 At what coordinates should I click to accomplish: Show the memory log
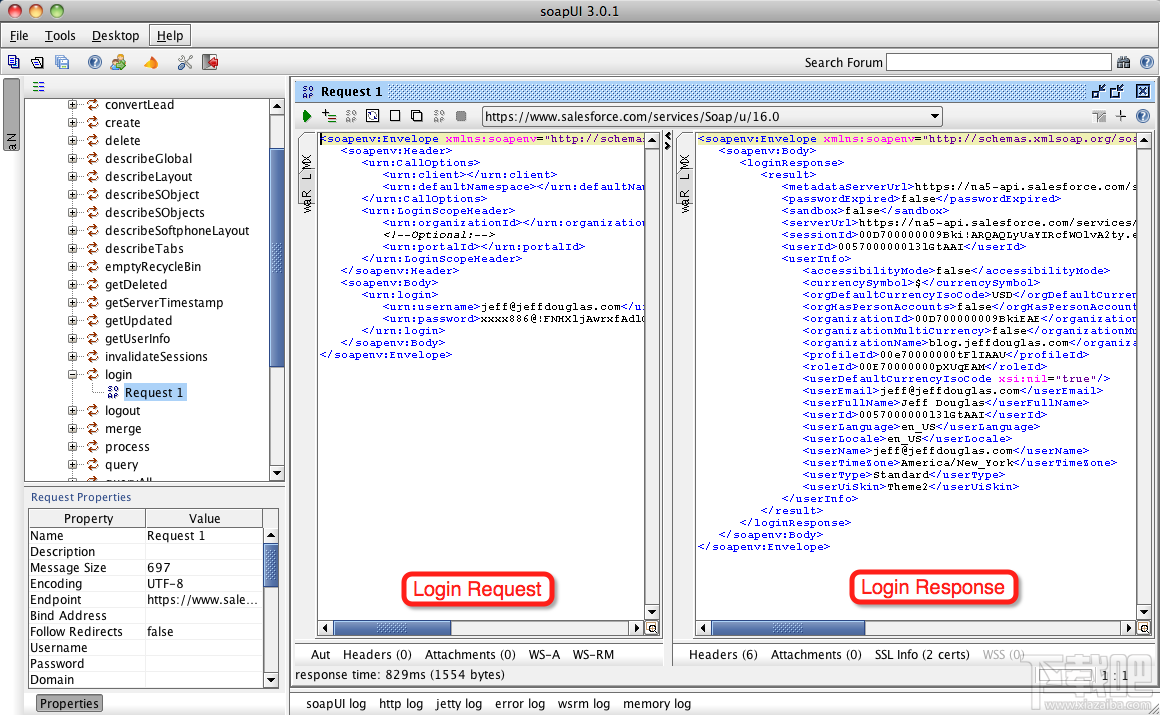point(657,704)
